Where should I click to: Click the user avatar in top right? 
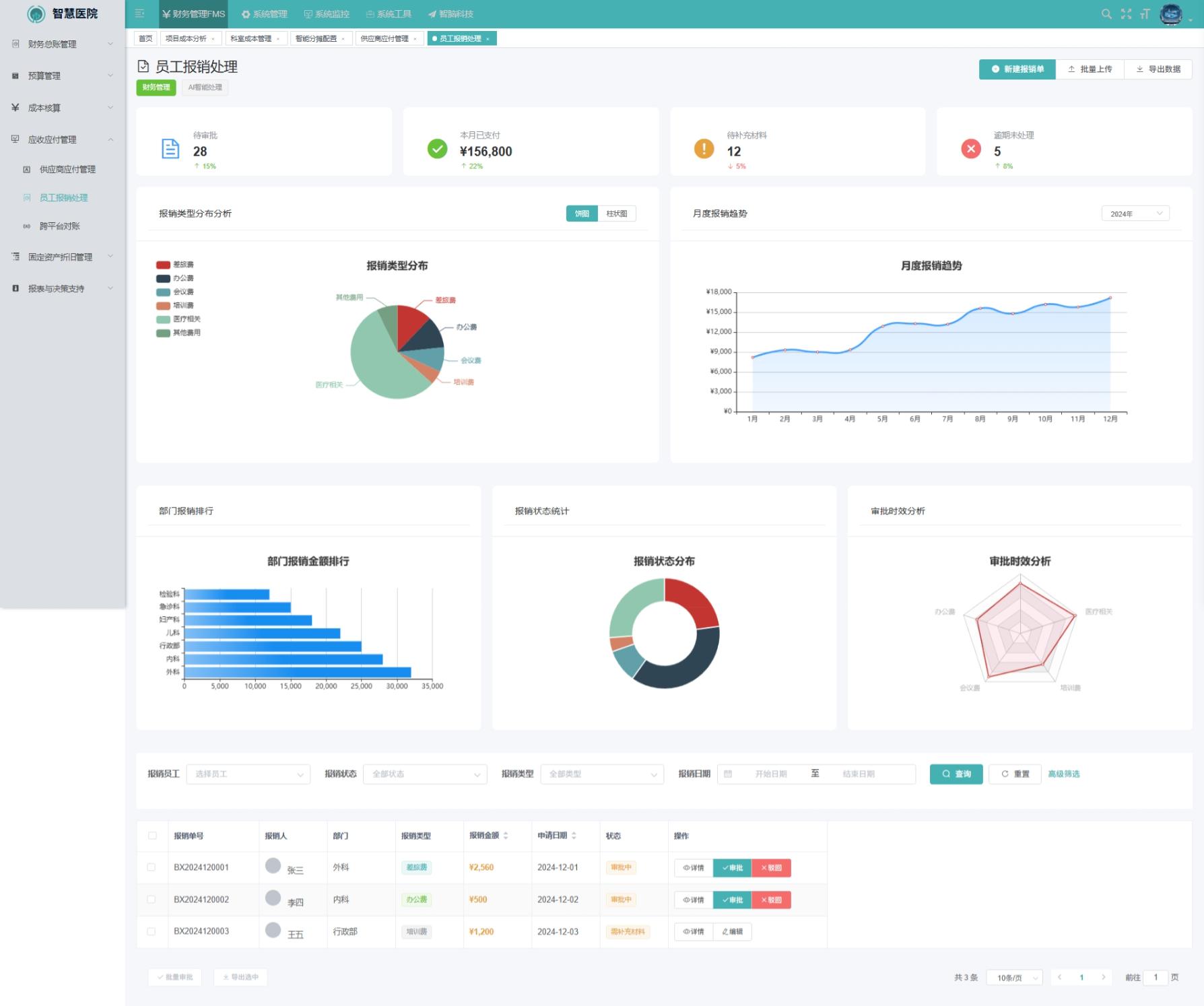click(x=1171, y=14)
